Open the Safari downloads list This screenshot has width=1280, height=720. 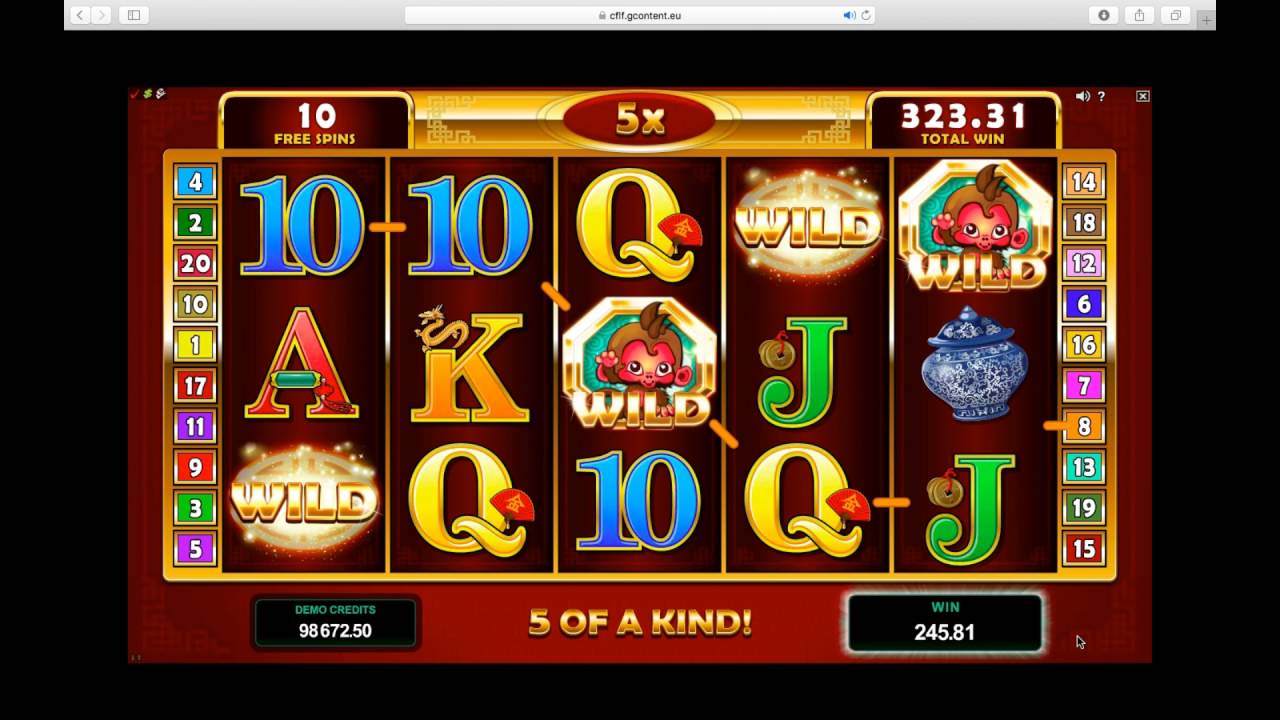click(x=1104, y=15)
